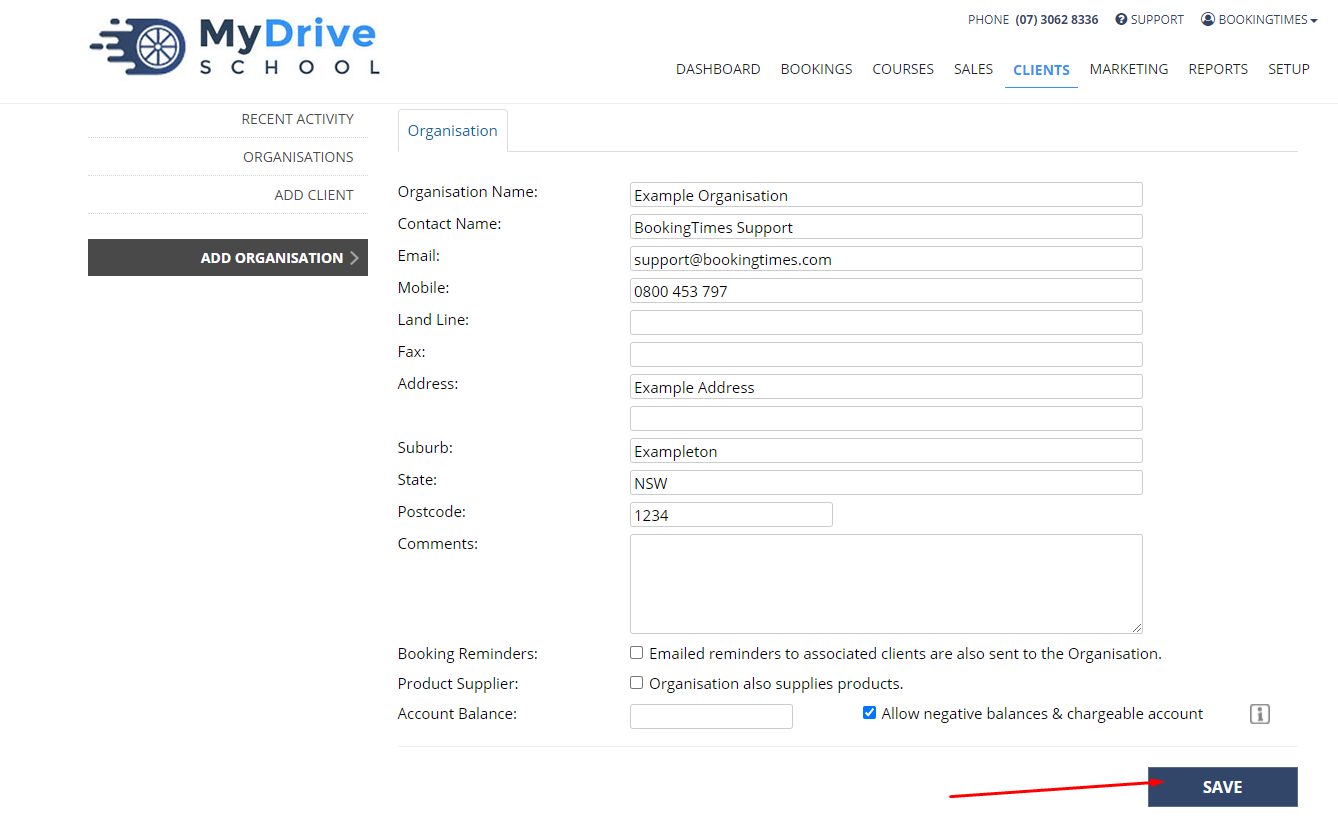Click the MyDrive School logo
Image resolution: width=1338 pixels, height=837 pixels.
235,47
